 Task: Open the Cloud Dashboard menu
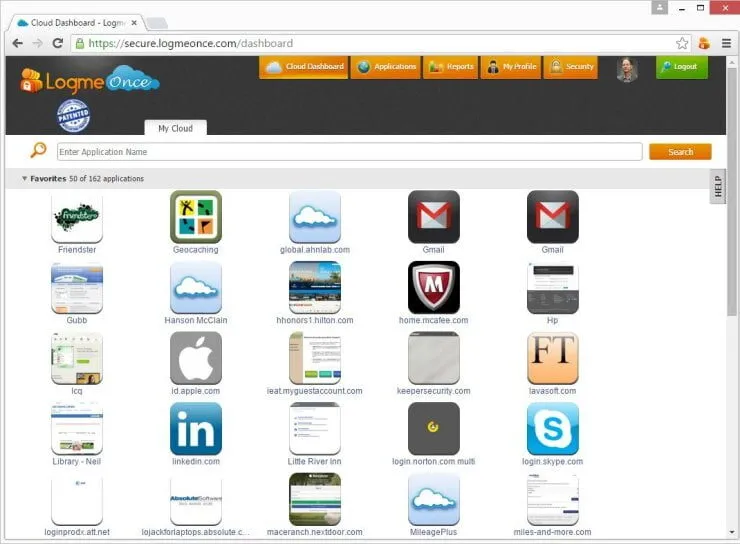tap(303, 67)
